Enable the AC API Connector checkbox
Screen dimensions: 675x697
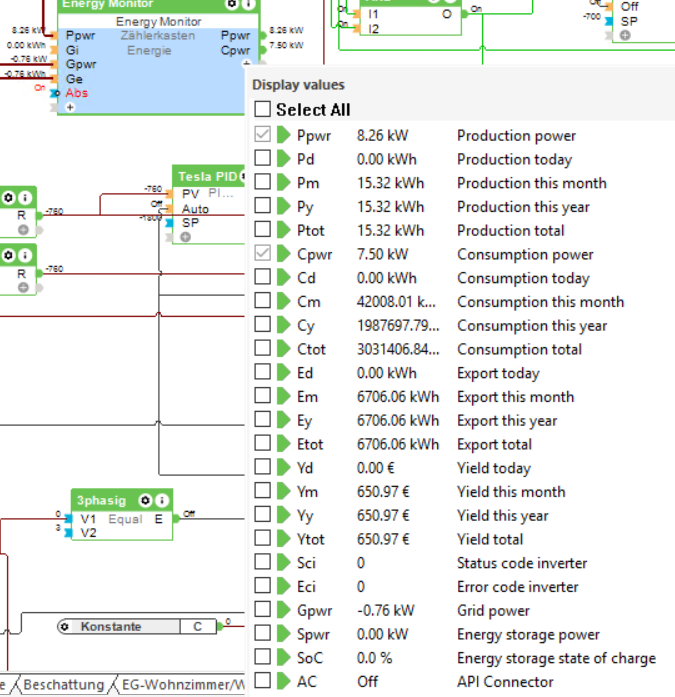click(x=262, y=681)
